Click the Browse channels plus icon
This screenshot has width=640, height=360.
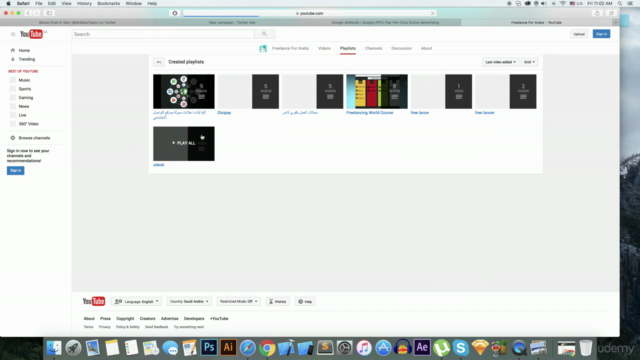click(x=13, y=138)
